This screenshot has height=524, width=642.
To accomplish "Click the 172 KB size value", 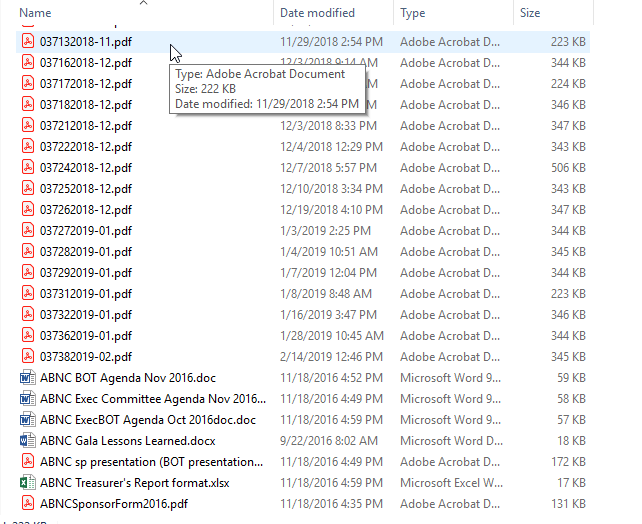I will click(568, 462).
